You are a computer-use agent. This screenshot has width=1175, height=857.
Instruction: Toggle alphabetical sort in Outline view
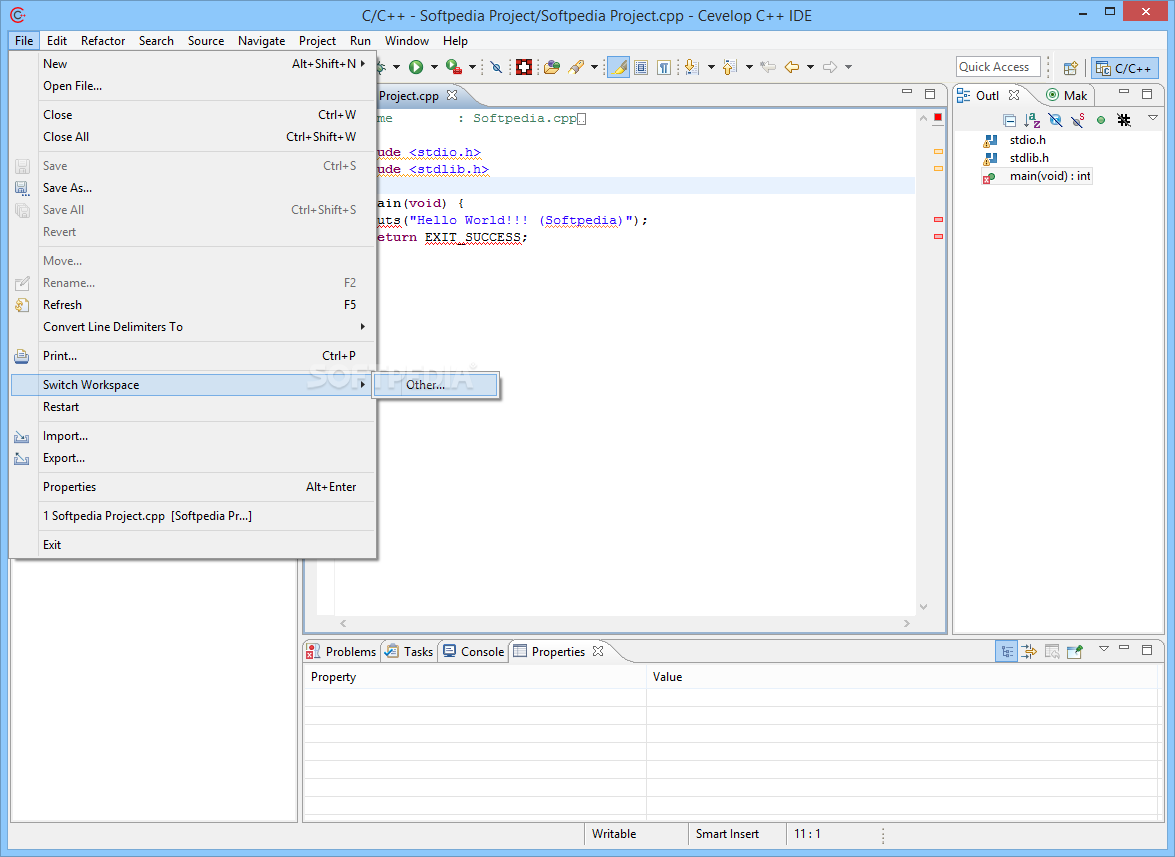[1032, 120]
